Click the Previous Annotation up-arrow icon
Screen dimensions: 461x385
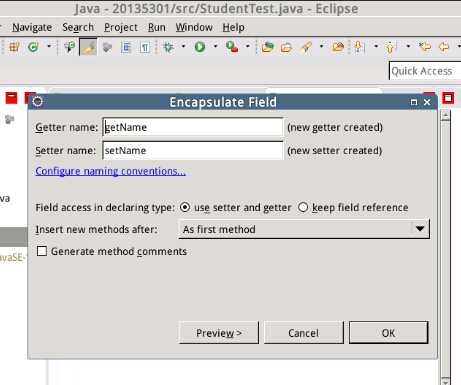[x=390, y=47]
